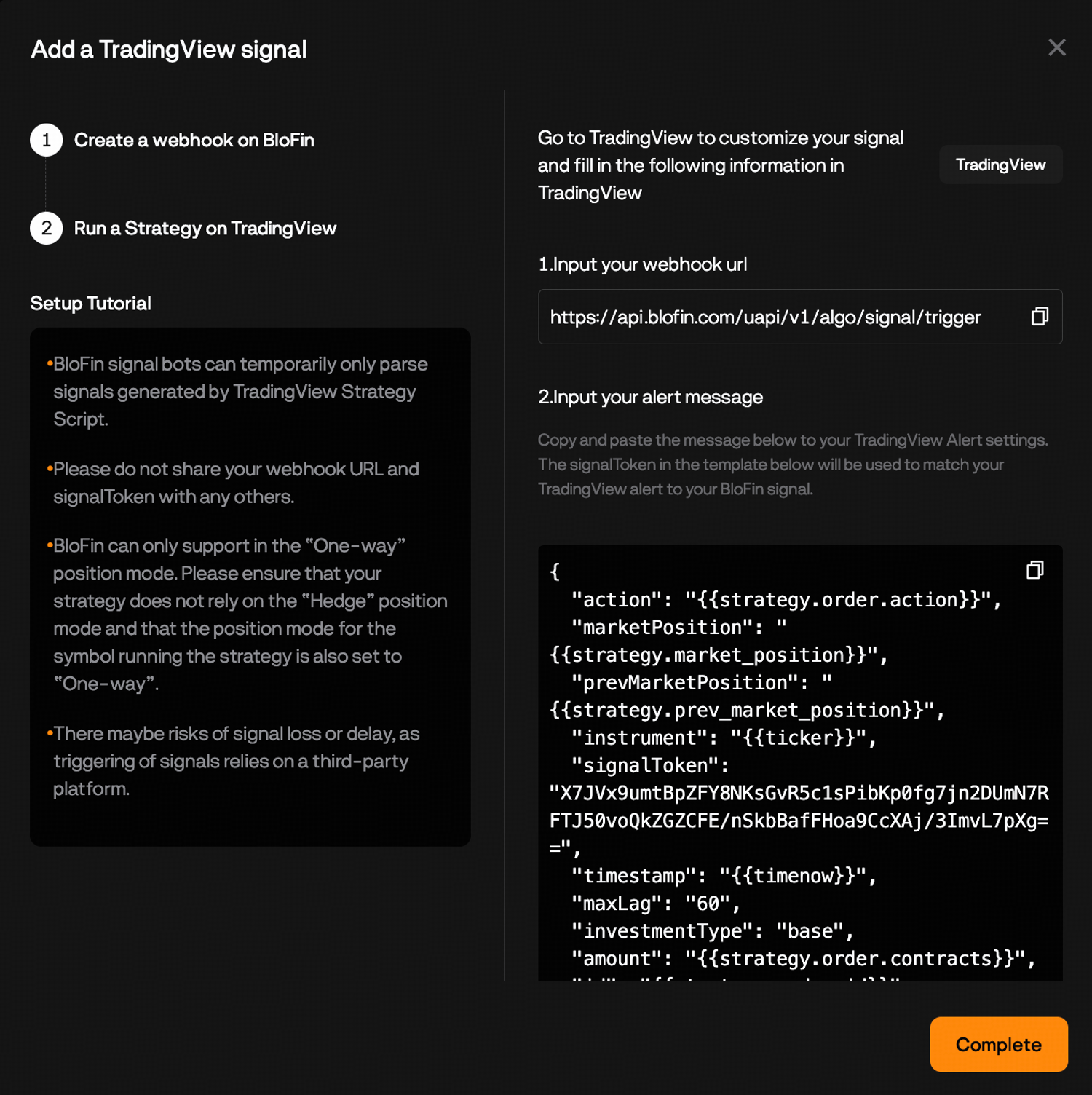Click the step 2 circle indicator

[x=46, y=228]
